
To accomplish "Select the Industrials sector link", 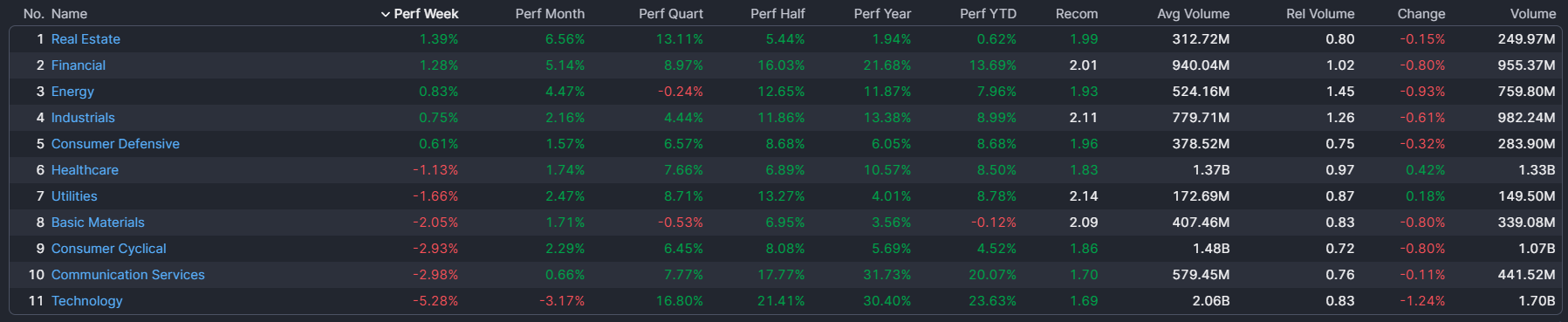I will click(x=83, y=118).
